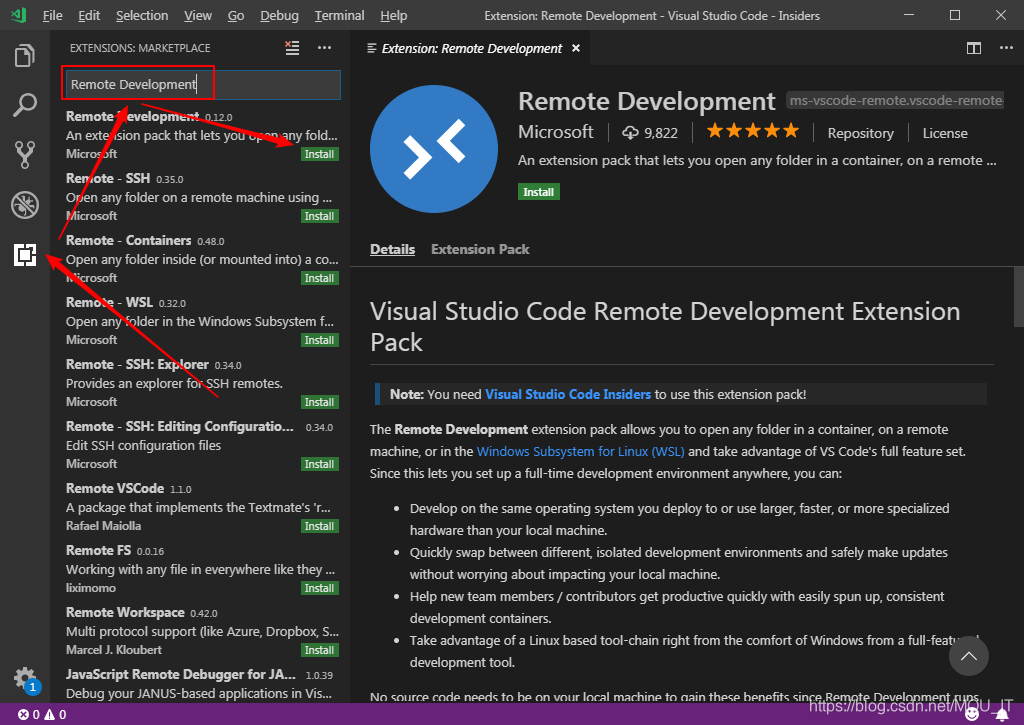This screenshot has width=1024, height=725.
Task: Open Extensions panel more actions menu
Action: 325,48
